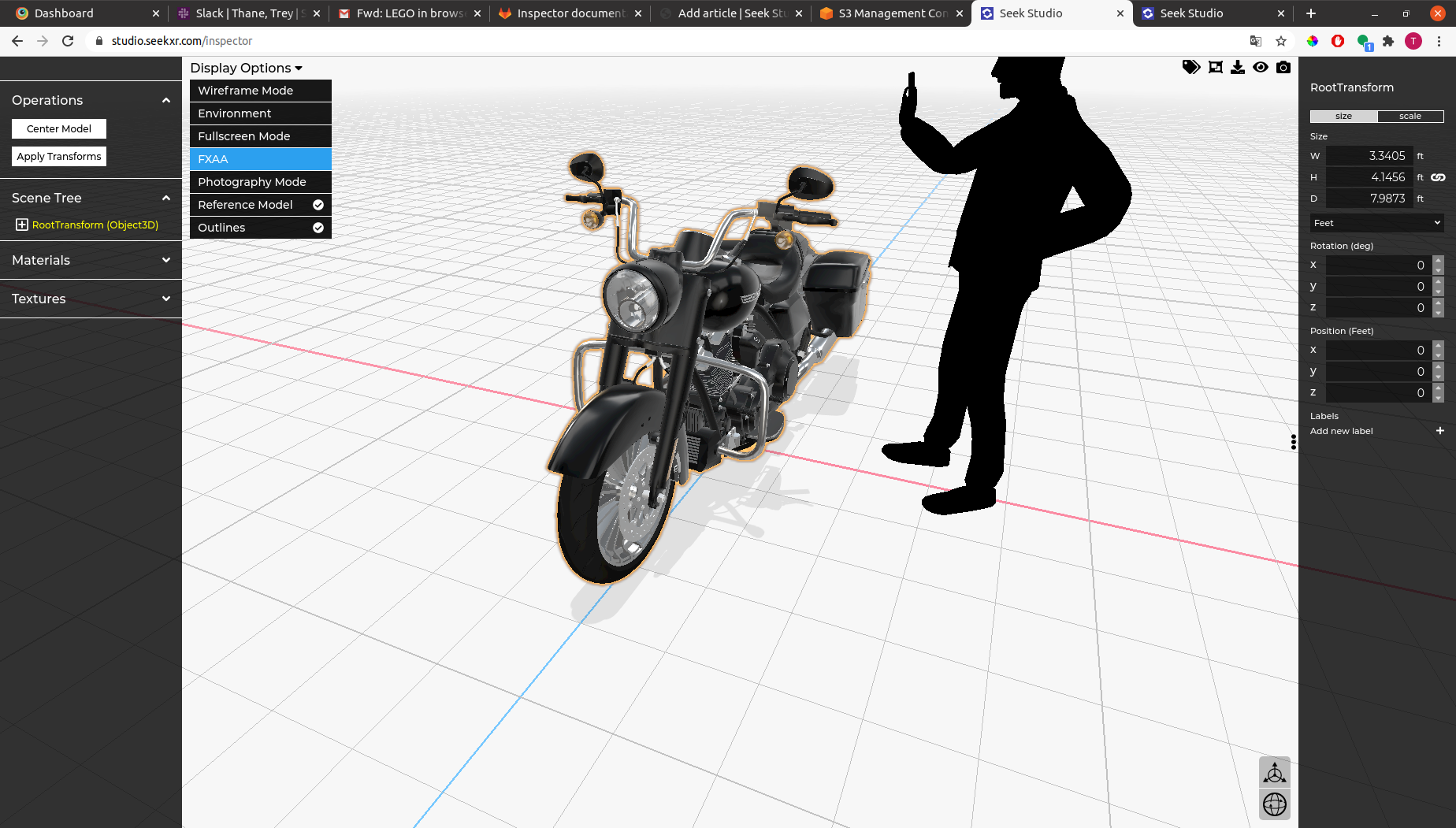1456x828 pixels.
Task: Collapse the Scene Tree section
Action: coord(166,198)
